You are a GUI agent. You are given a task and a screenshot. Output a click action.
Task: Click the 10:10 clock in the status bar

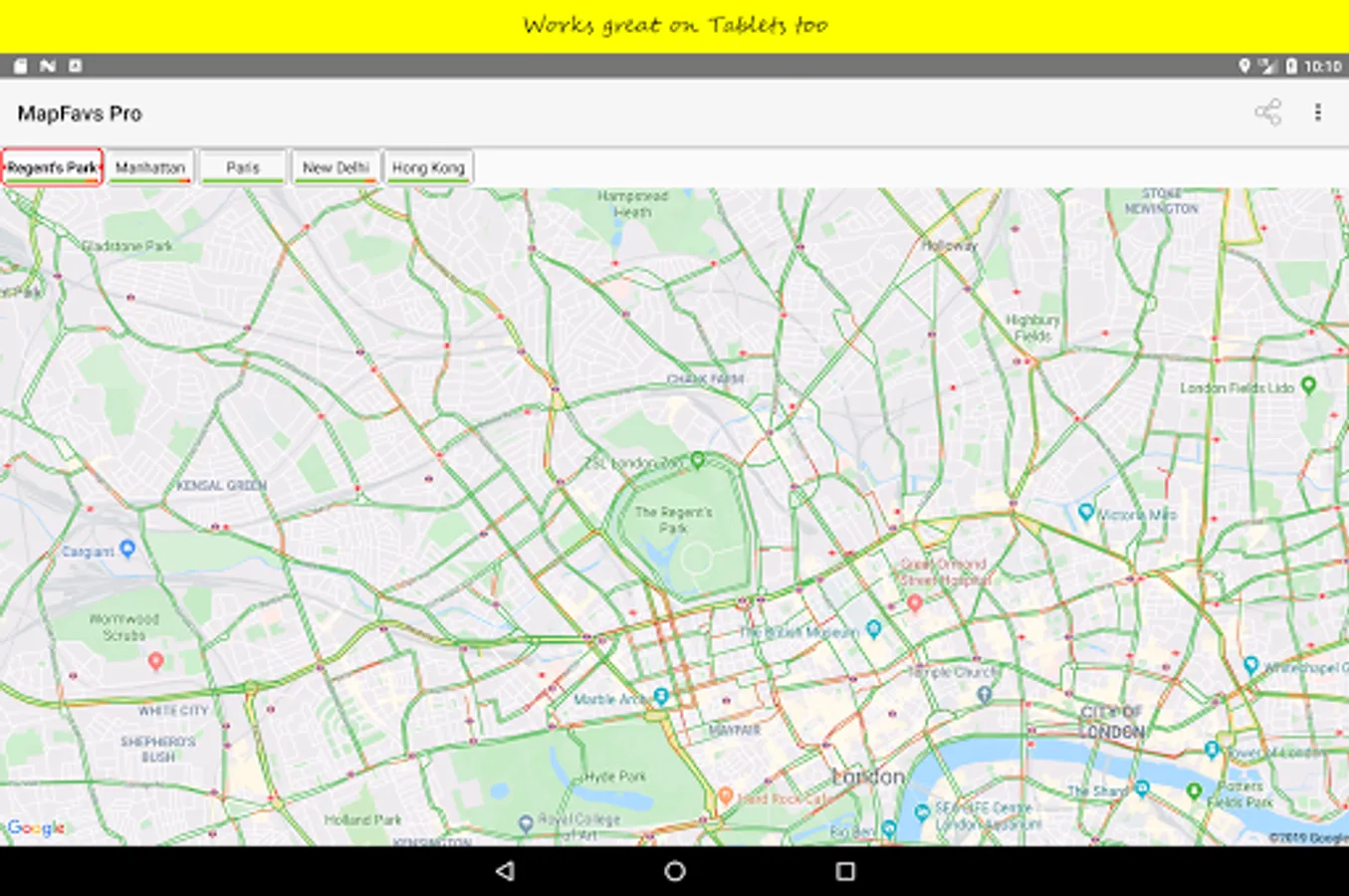point(1322,67)
